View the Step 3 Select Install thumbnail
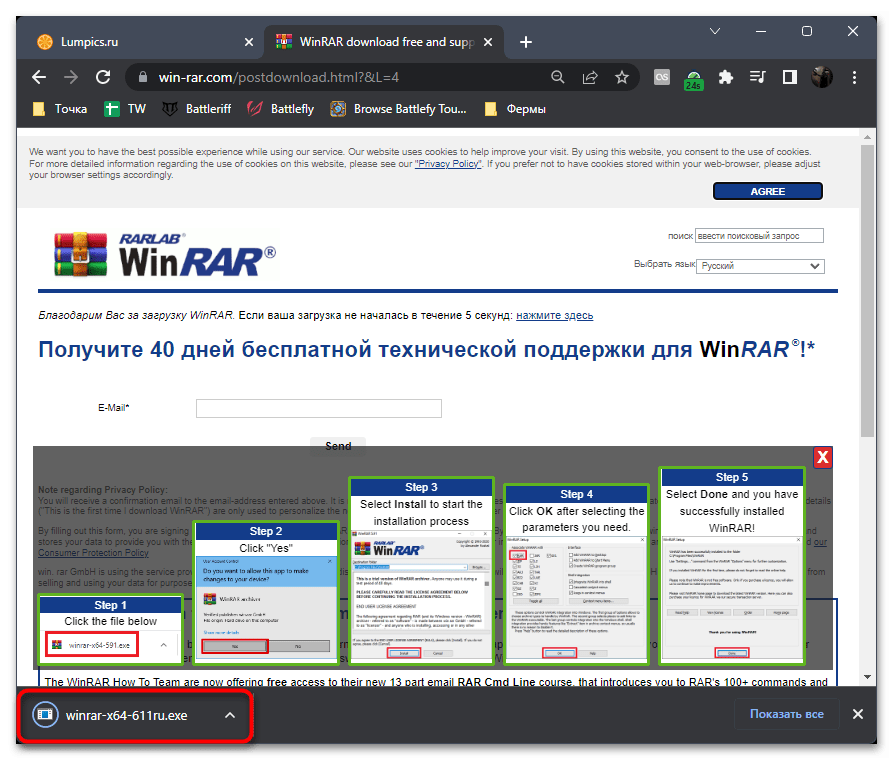The height and width of the screenshot is (760, 893). point(421,571)
